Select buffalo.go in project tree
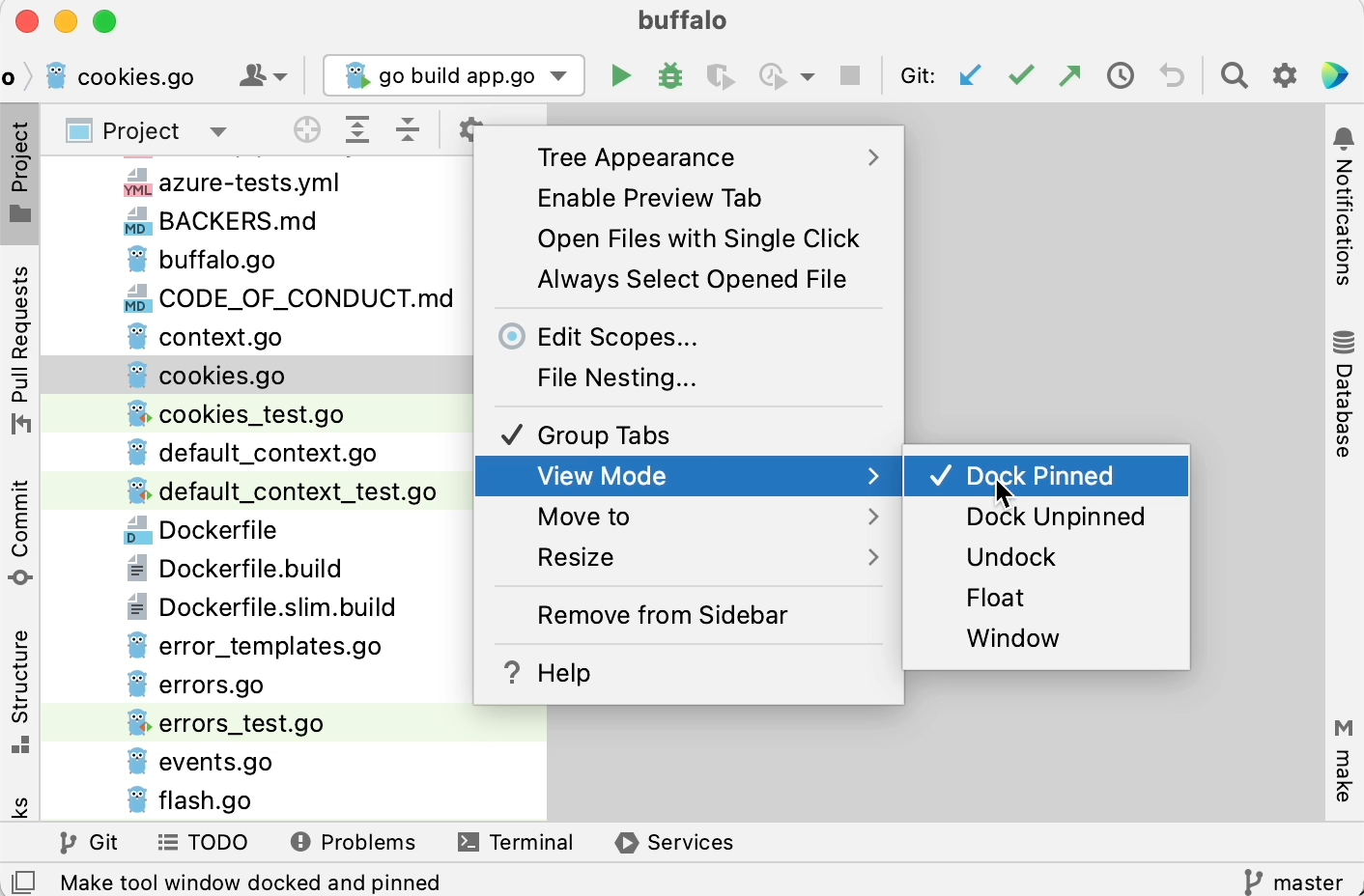Viewport: 1364px width, 896px height. [217, 260]
